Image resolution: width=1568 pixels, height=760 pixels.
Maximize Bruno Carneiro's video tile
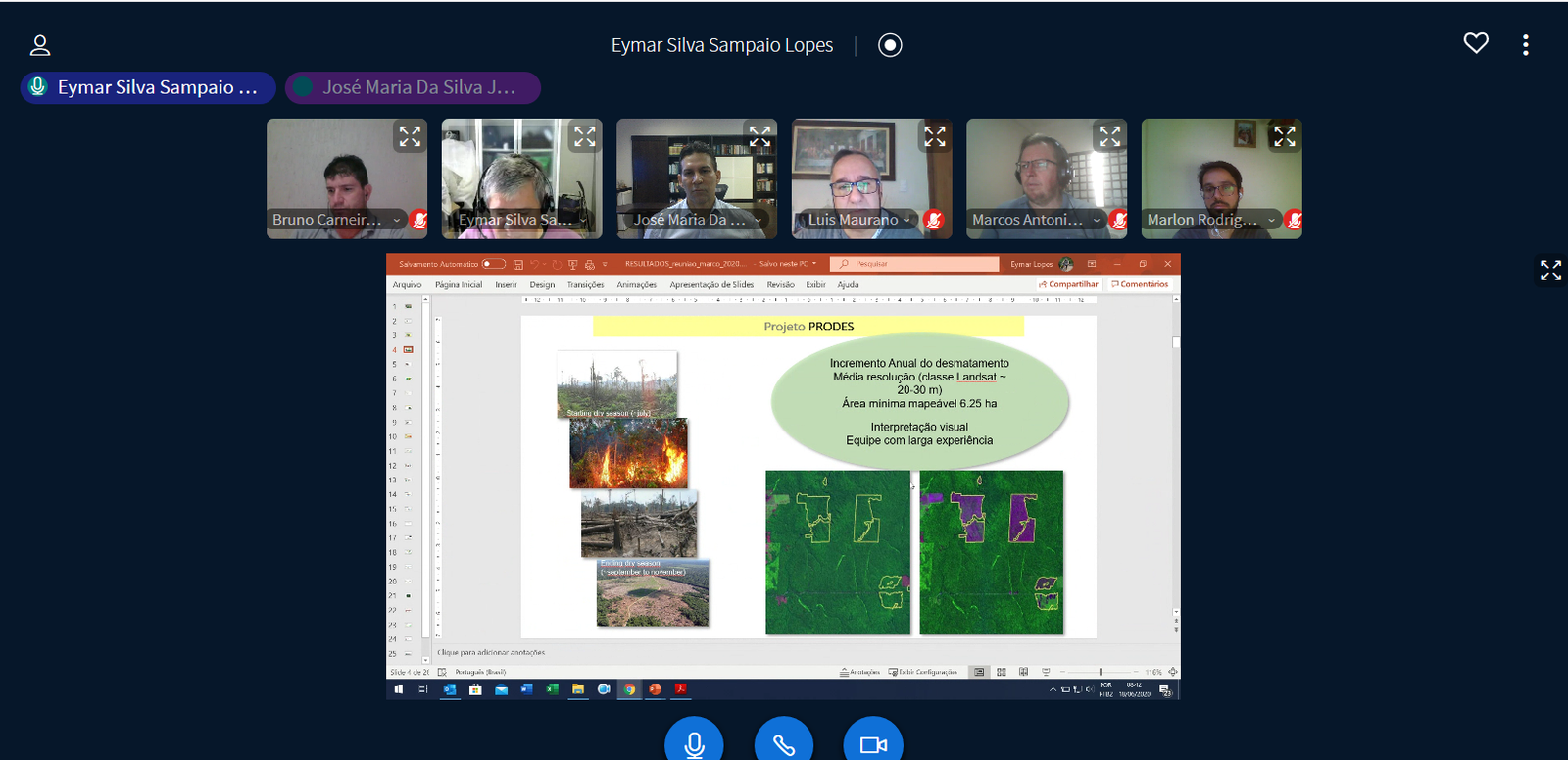[410, 136]
